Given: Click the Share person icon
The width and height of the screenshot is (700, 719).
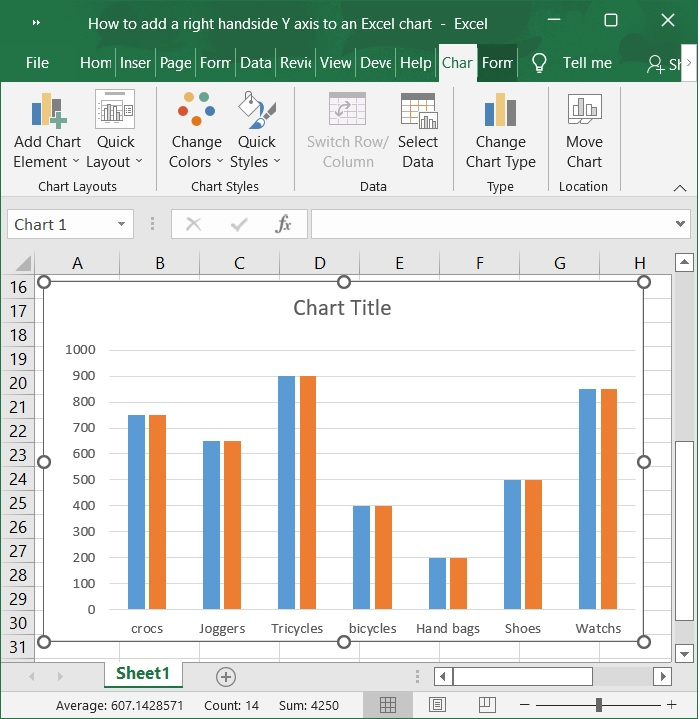Looking at the screenshot, I should [656, 64].
